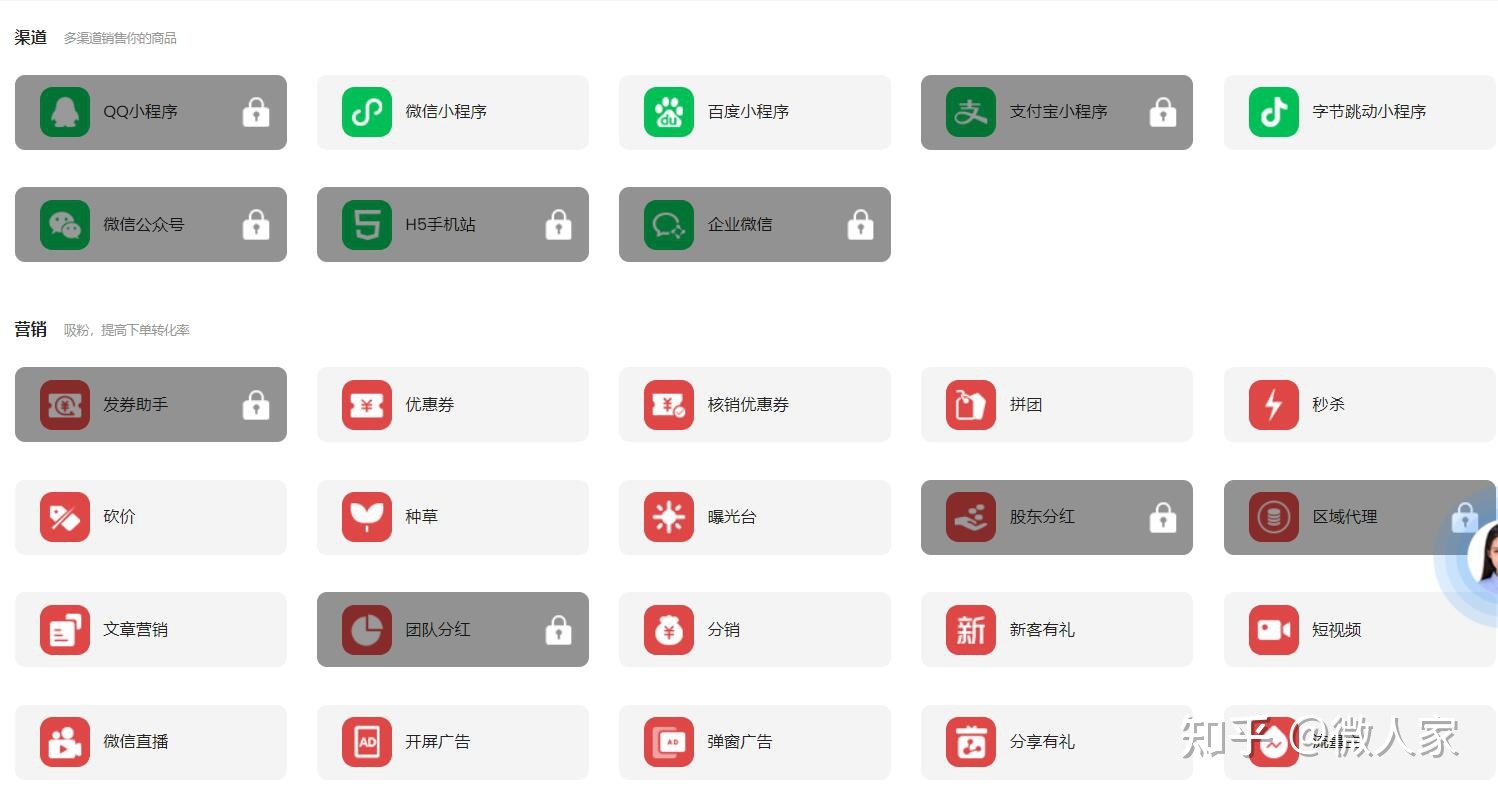Click the 开屏广告 AD icon

pyautogui.click(x=367, y=742)
